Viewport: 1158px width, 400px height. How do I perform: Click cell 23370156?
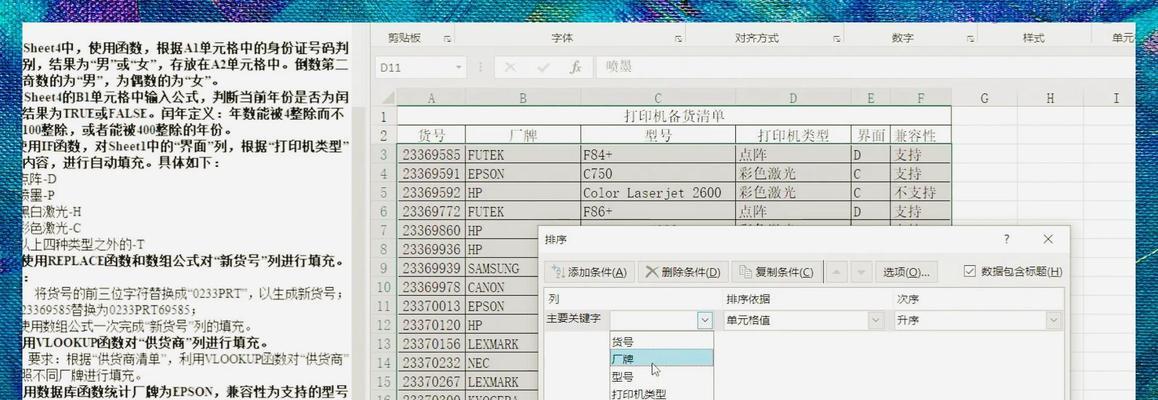[431, 344]
